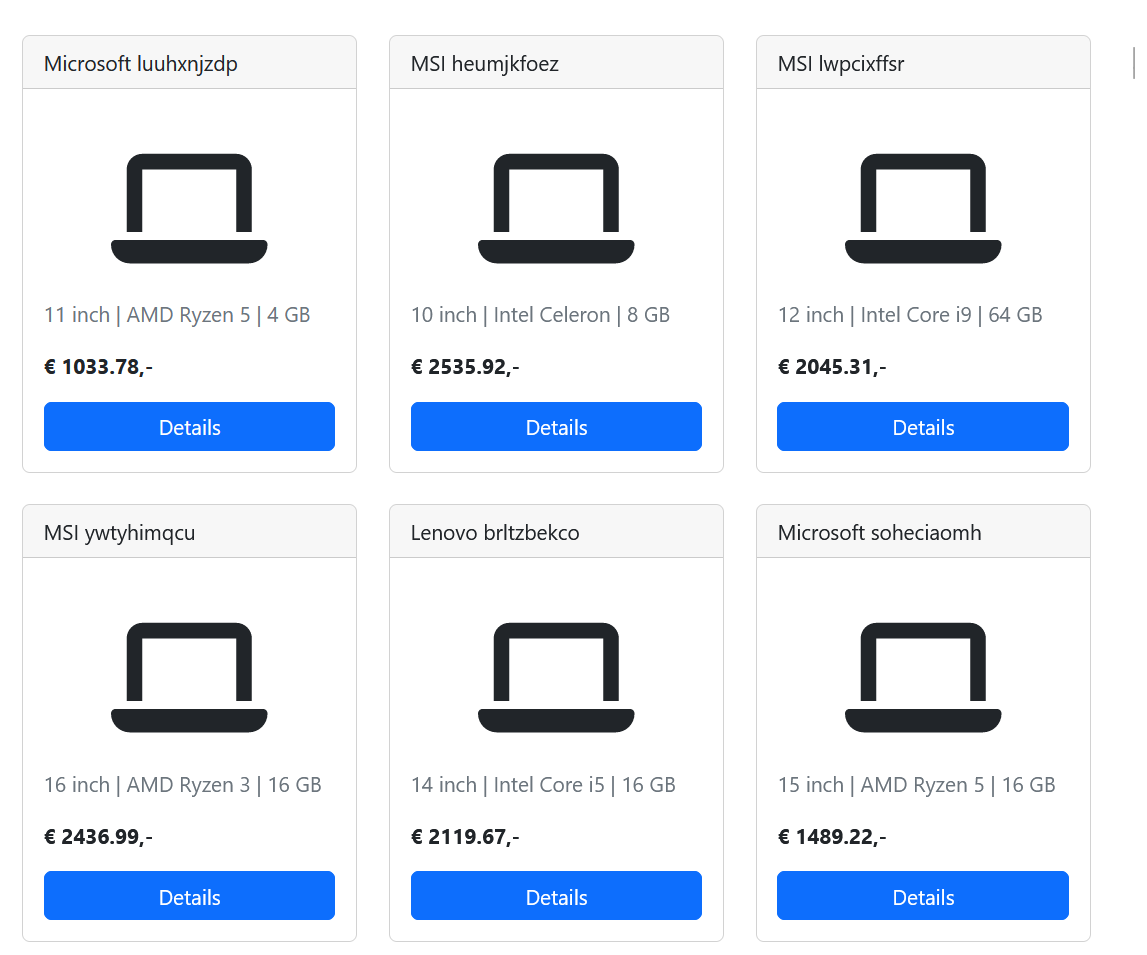The height and width of the screenshot is (955, 1147).
Task: View Details of Microsoft soheciaomh
Action: click(923, 896)
